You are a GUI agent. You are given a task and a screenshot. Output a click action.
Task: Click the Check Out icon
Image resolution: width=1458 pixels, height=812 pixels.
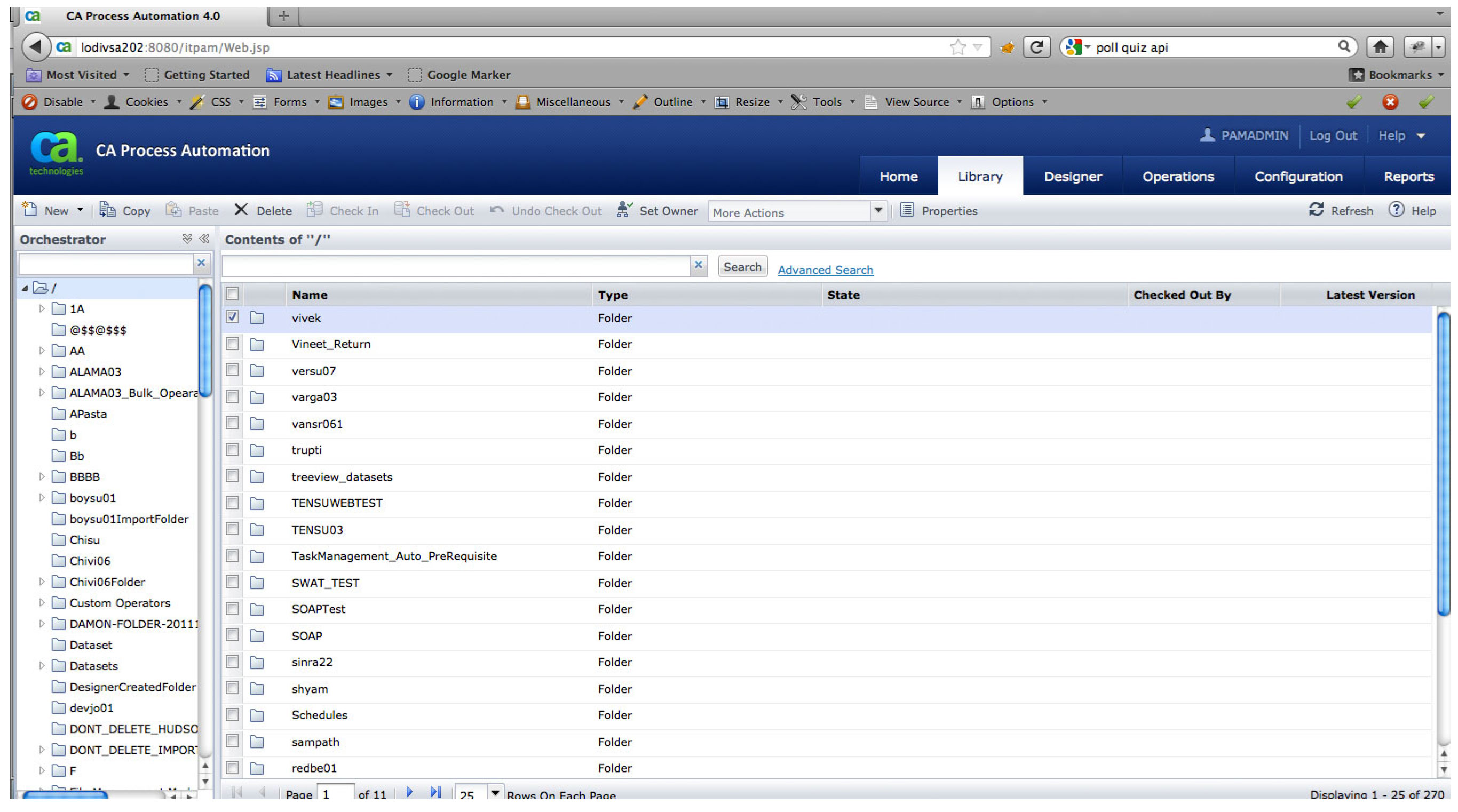pos(402,210)
